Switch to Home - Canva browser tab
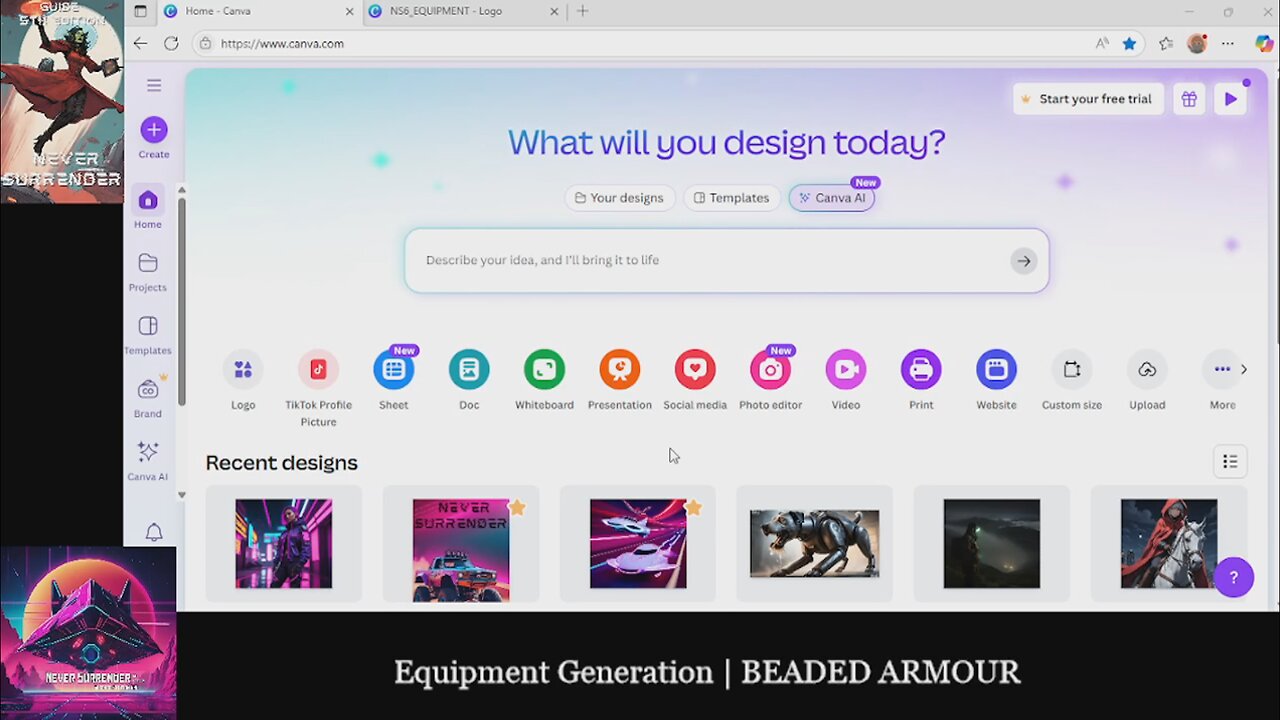 257,11
